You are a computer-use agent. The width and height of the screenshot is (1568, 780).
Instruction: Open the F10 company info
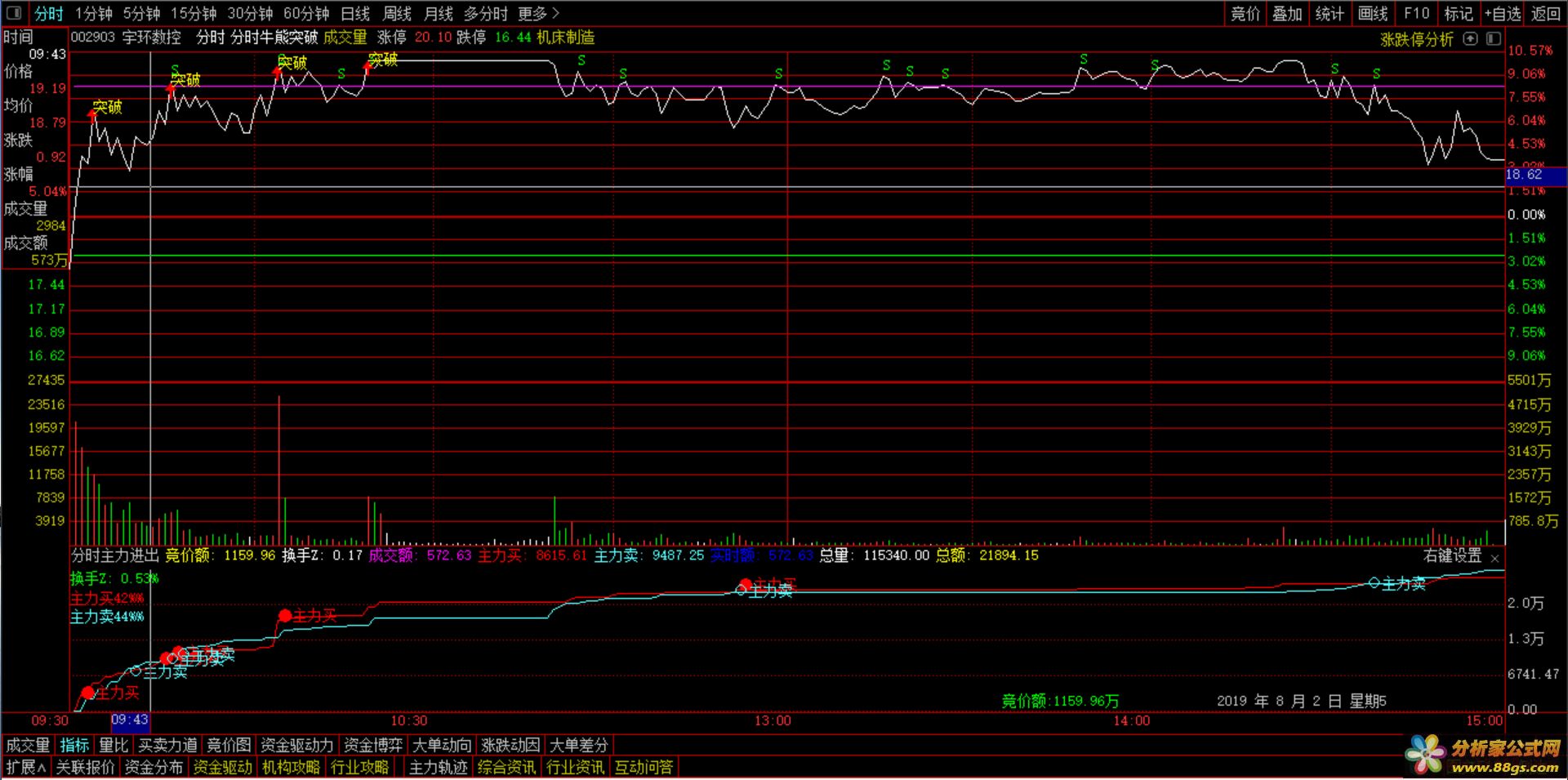[x=1416, y=14]
